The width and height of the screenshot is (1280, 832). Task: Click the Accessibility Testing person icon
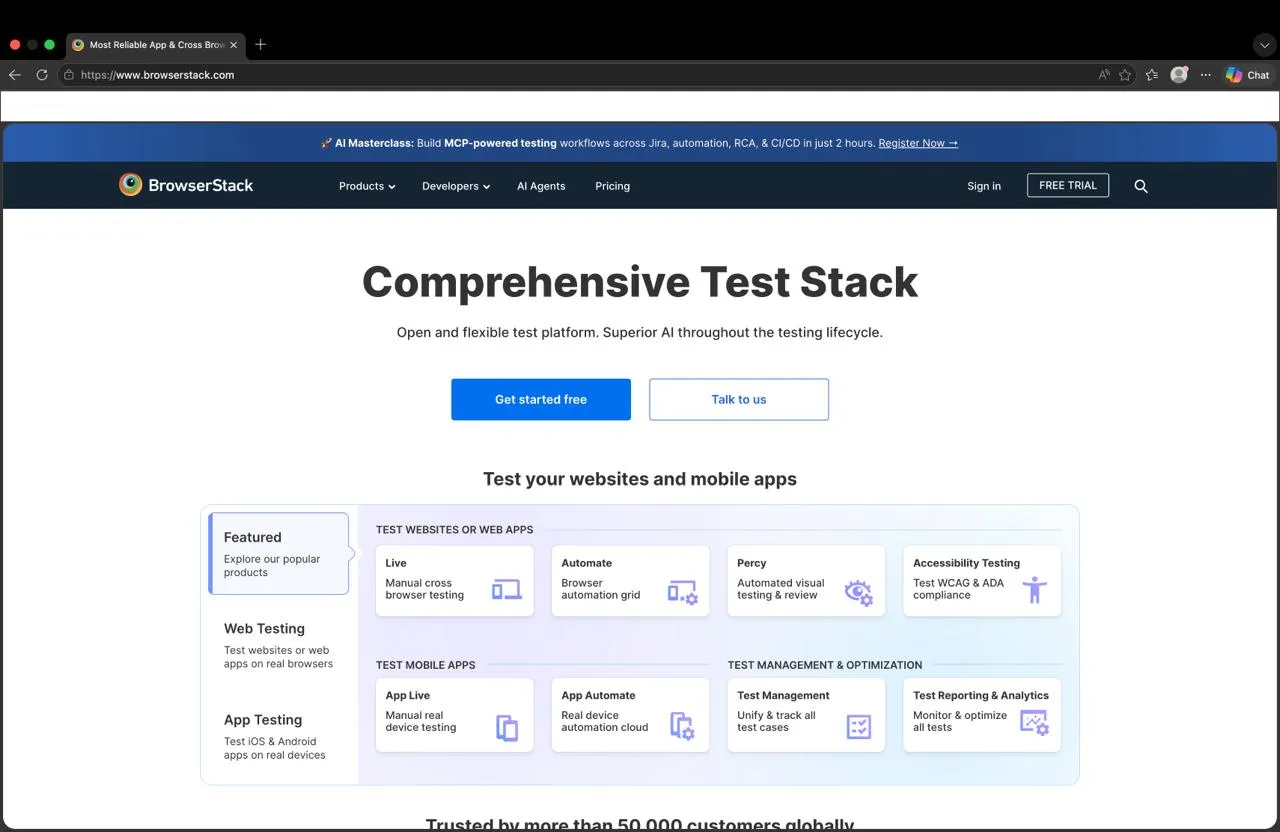[1035, 590]
